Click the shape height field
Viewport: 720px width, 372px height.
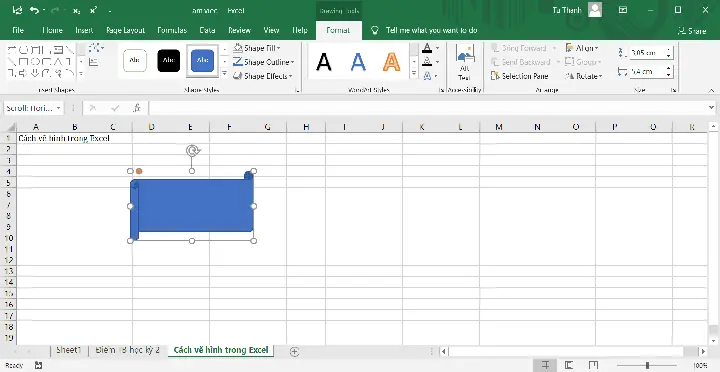647,53
